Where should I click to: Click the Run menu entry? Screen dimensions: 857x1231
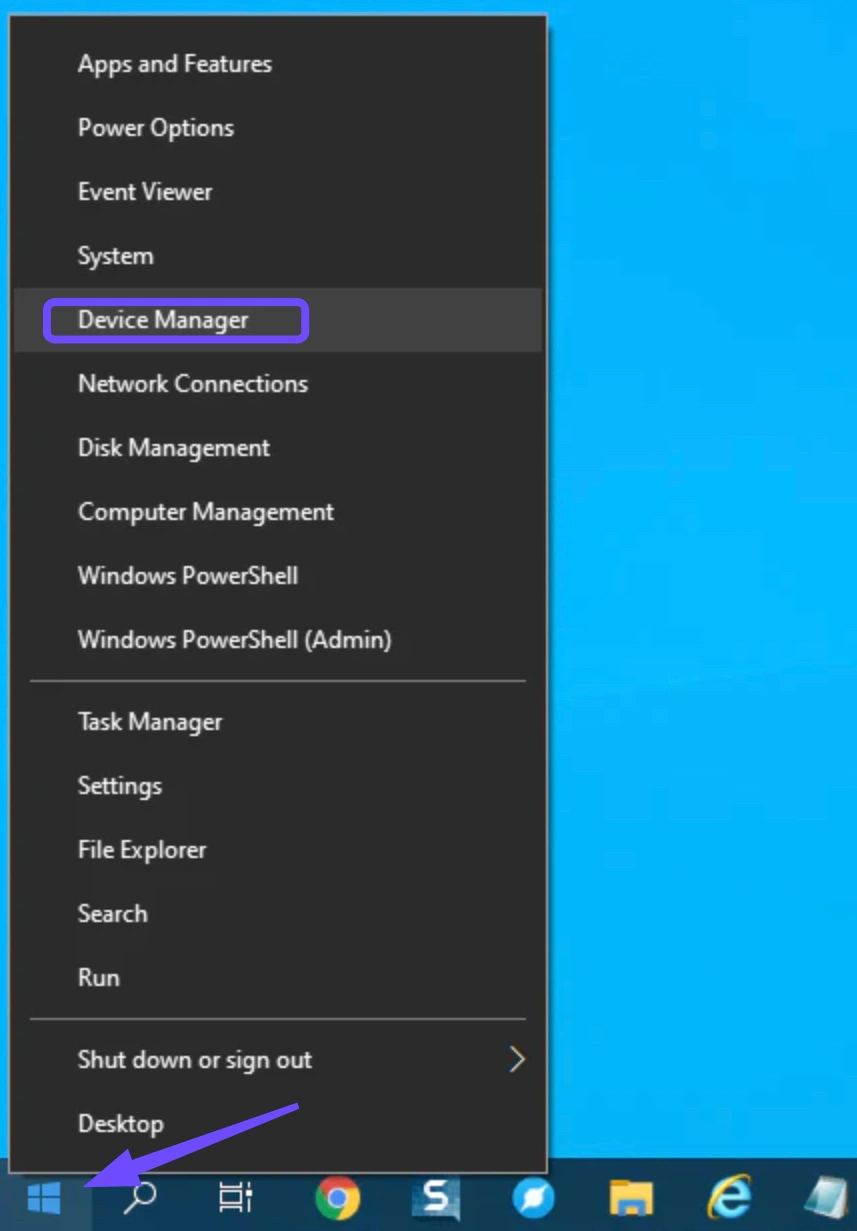pos(99,978)
